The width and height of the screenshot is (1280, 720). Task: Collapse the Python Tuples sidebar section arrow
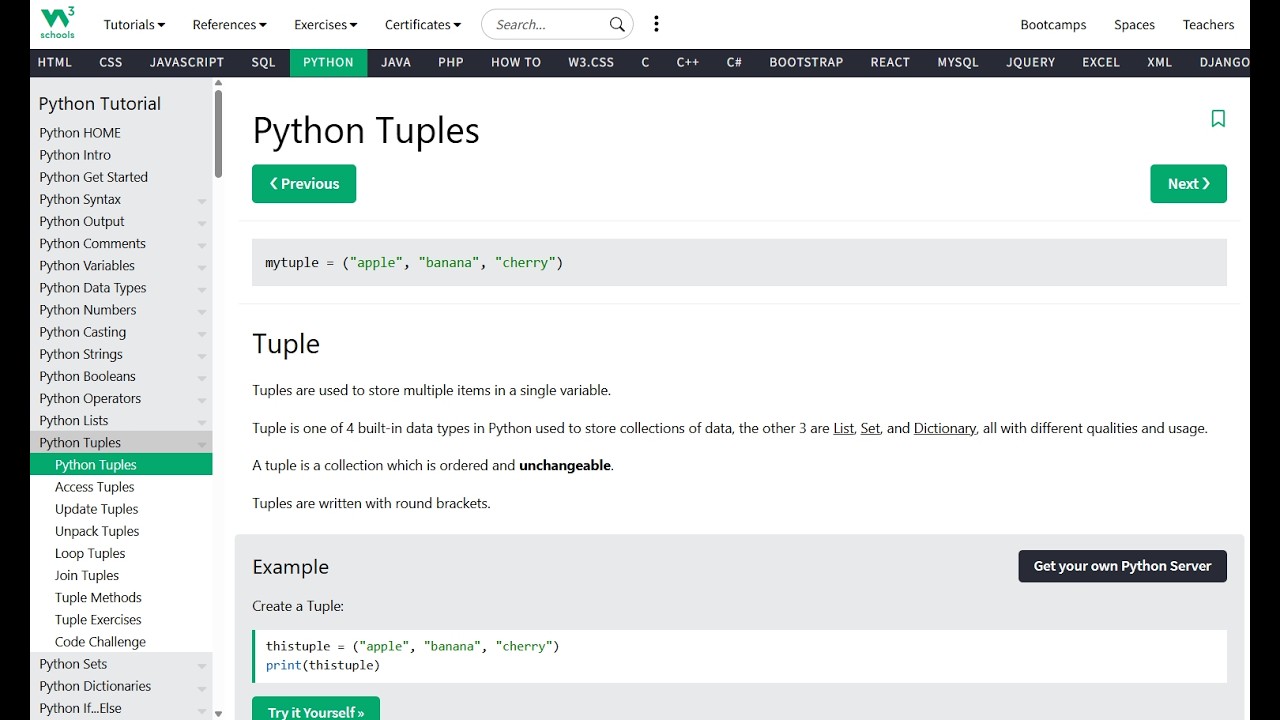[x=202, y=444]
